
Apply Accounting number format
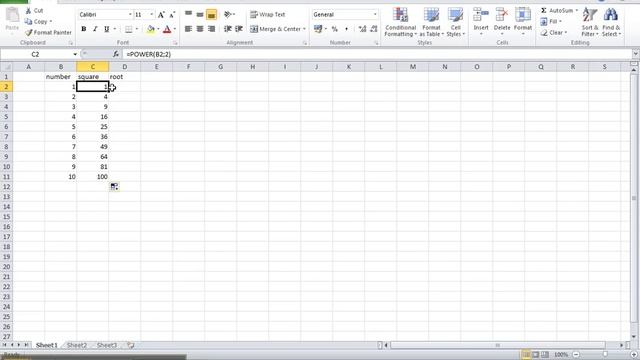[x=318, y=29]
